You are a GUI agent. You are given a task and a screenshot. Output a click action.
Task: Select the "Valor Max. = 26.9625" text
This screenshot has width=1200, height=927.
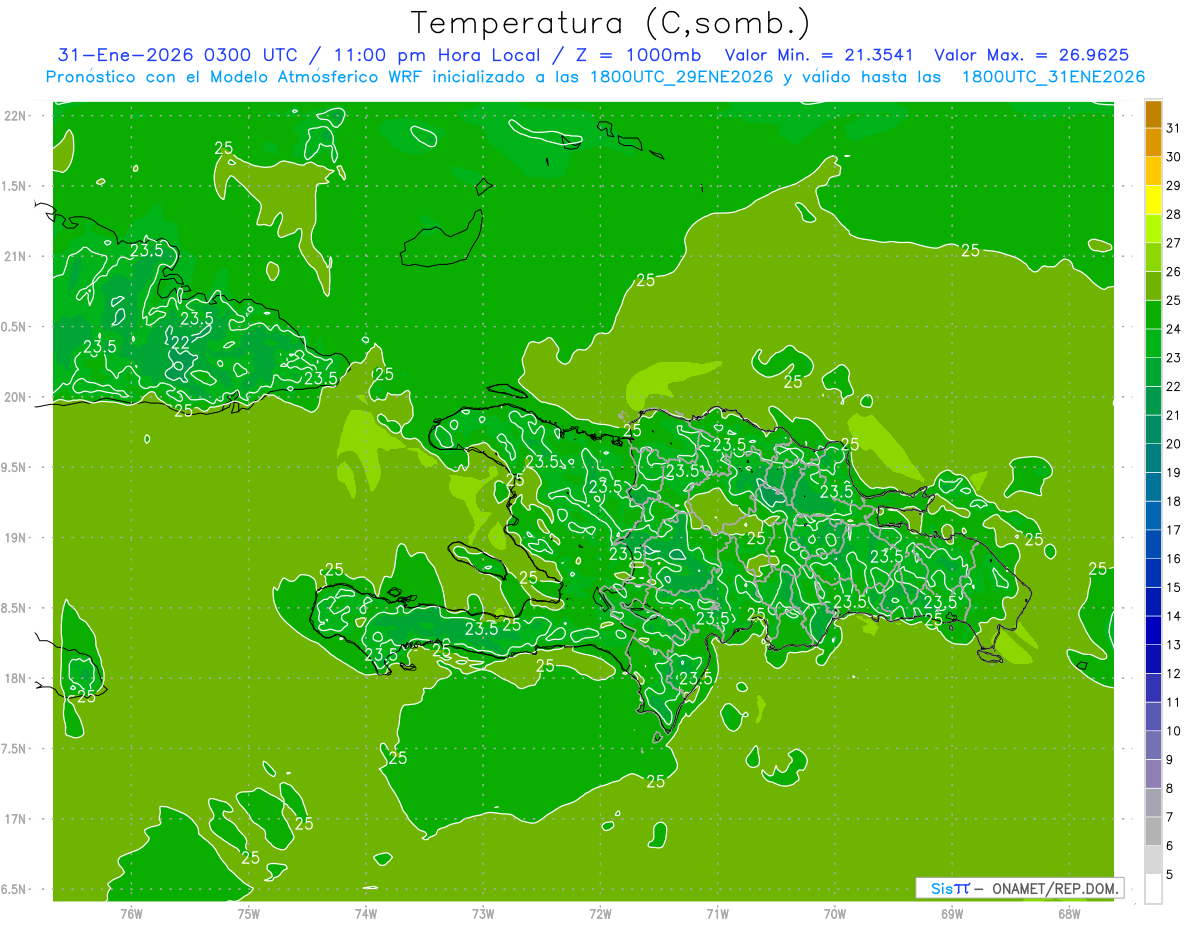coord(1031,55)
